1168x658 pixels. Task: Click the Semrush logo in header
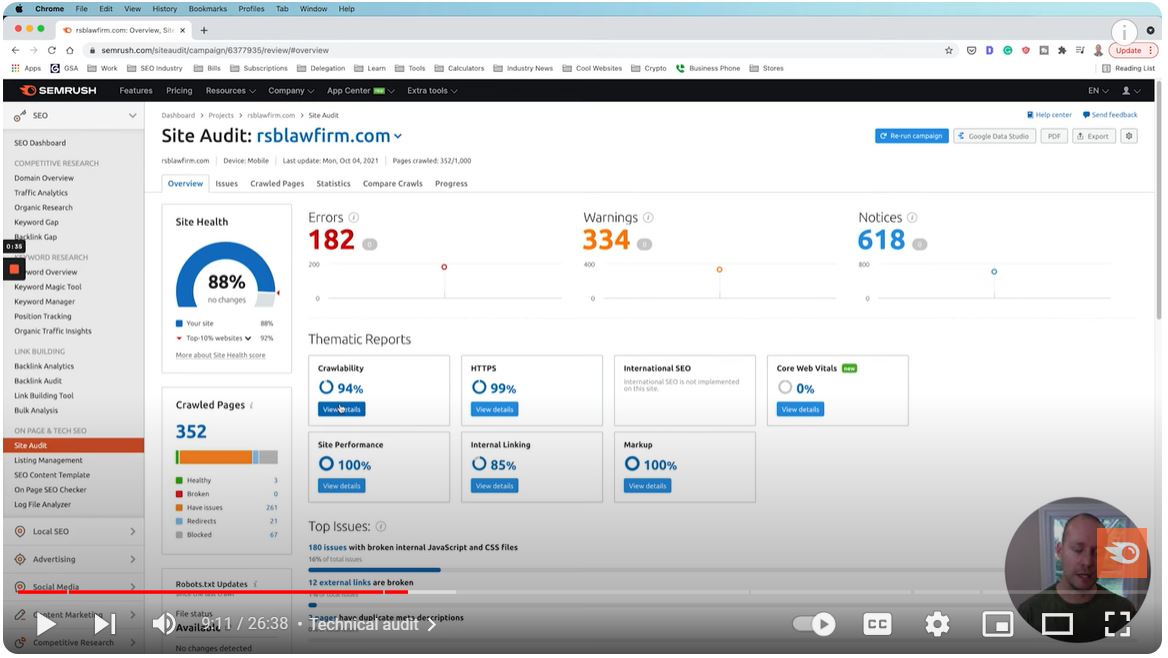(59, 90)
